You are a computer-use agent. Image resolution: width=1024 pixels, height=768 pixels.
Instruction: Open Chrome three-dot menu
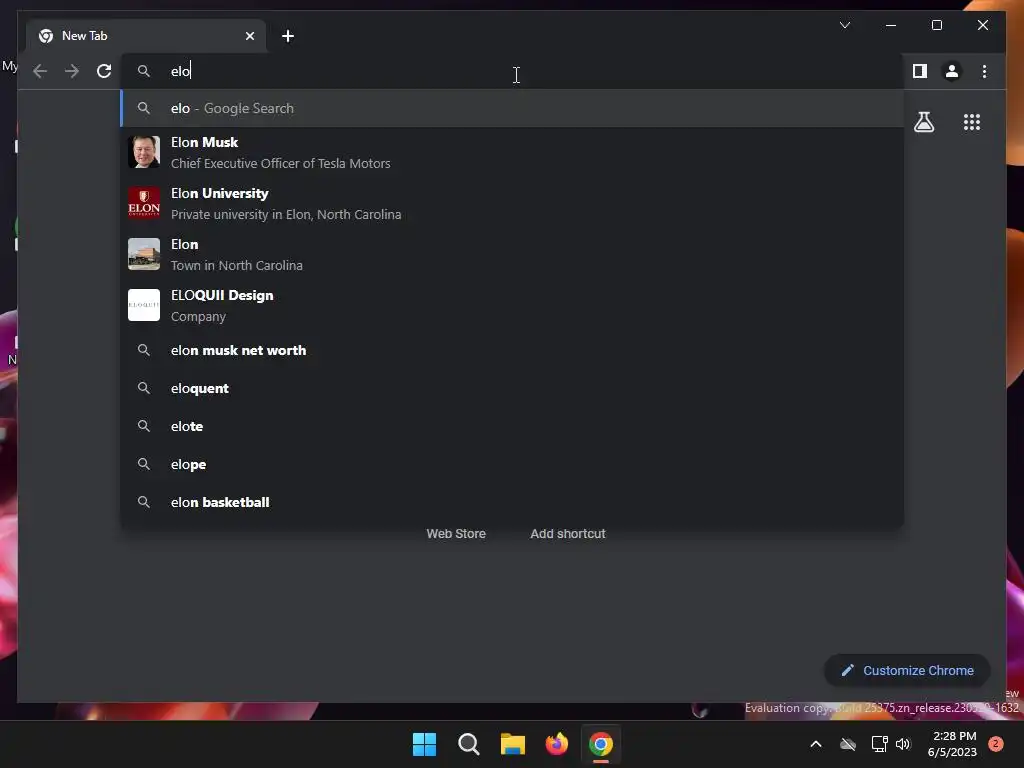(984, 71)
